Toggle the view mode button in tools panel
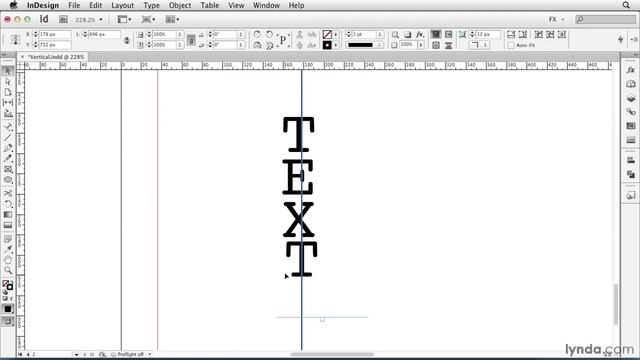 click(8, 321)
